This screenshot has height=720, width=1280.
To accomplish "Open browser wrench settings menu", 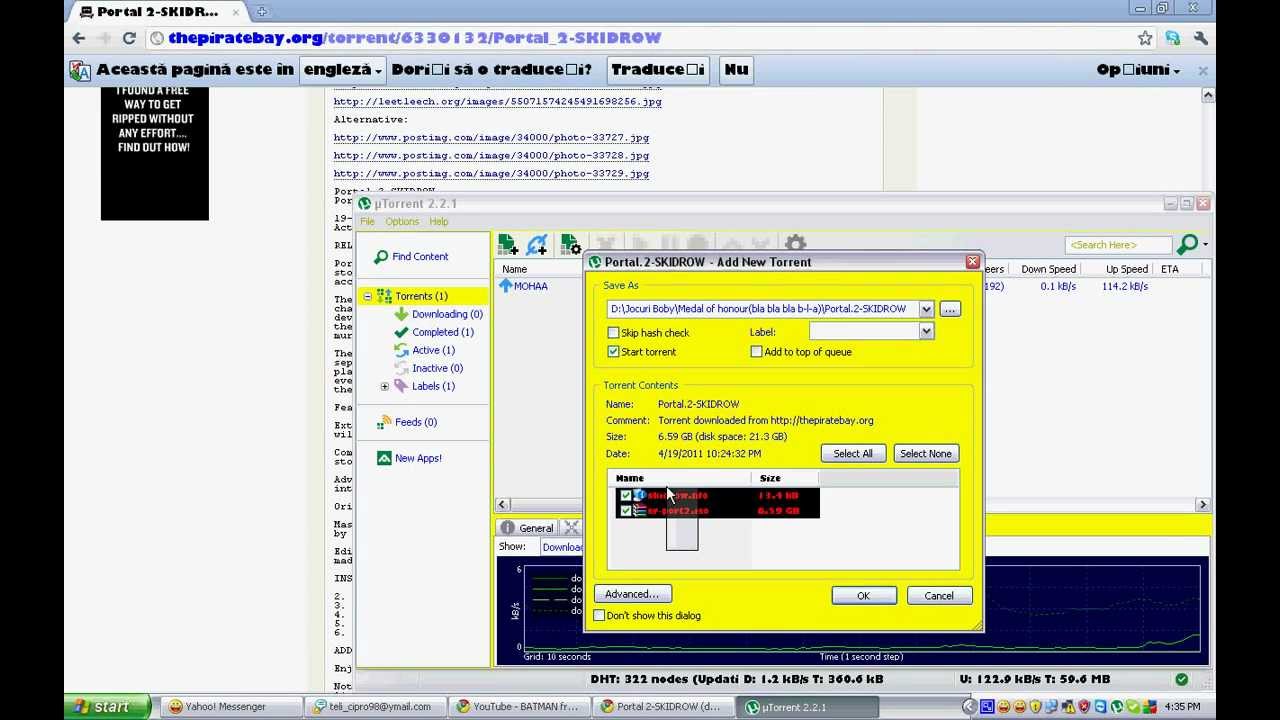I will [1201, 38].
